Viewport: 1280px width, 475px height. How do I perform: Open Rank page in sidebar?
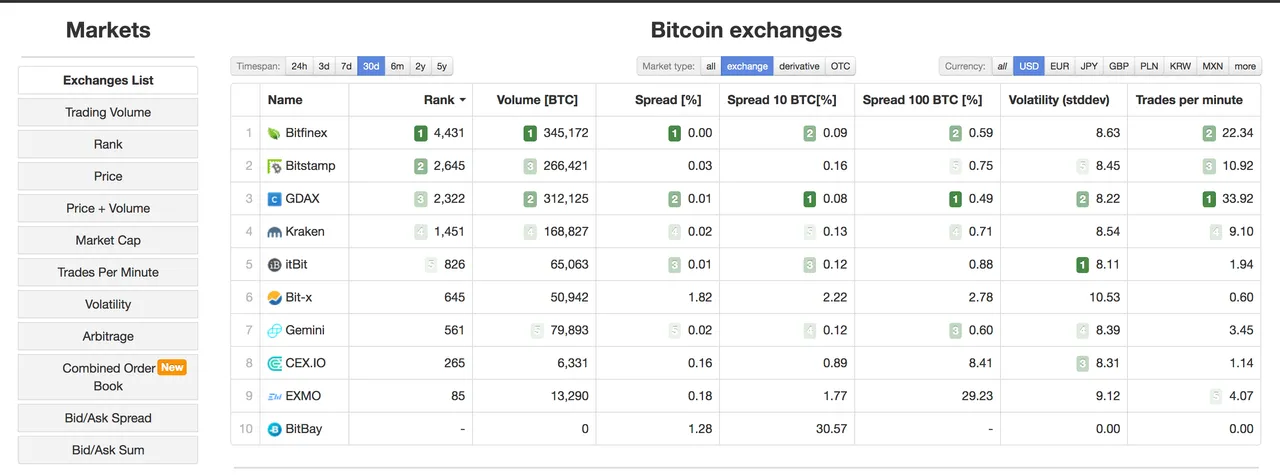coord(108,144)
